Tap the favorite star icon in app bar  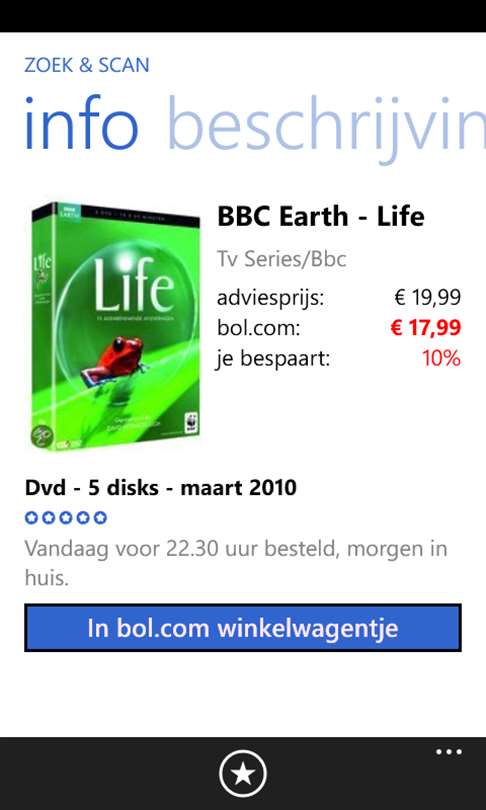pyautogui.click(x=243, y=774)
